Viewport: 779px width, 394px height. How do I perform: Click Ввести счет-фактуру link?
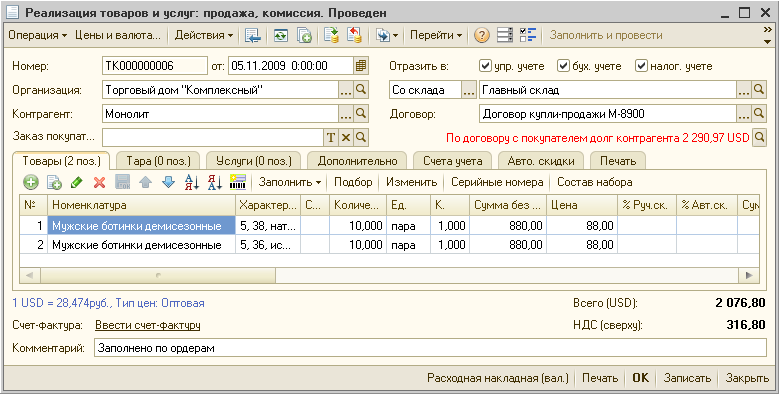[148, 325]
